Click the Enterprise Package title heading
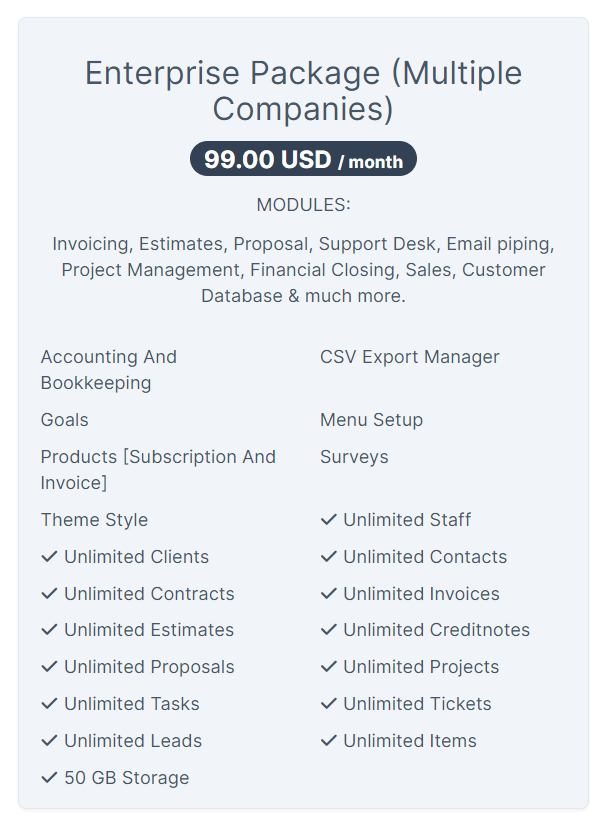 click(303, 90)
